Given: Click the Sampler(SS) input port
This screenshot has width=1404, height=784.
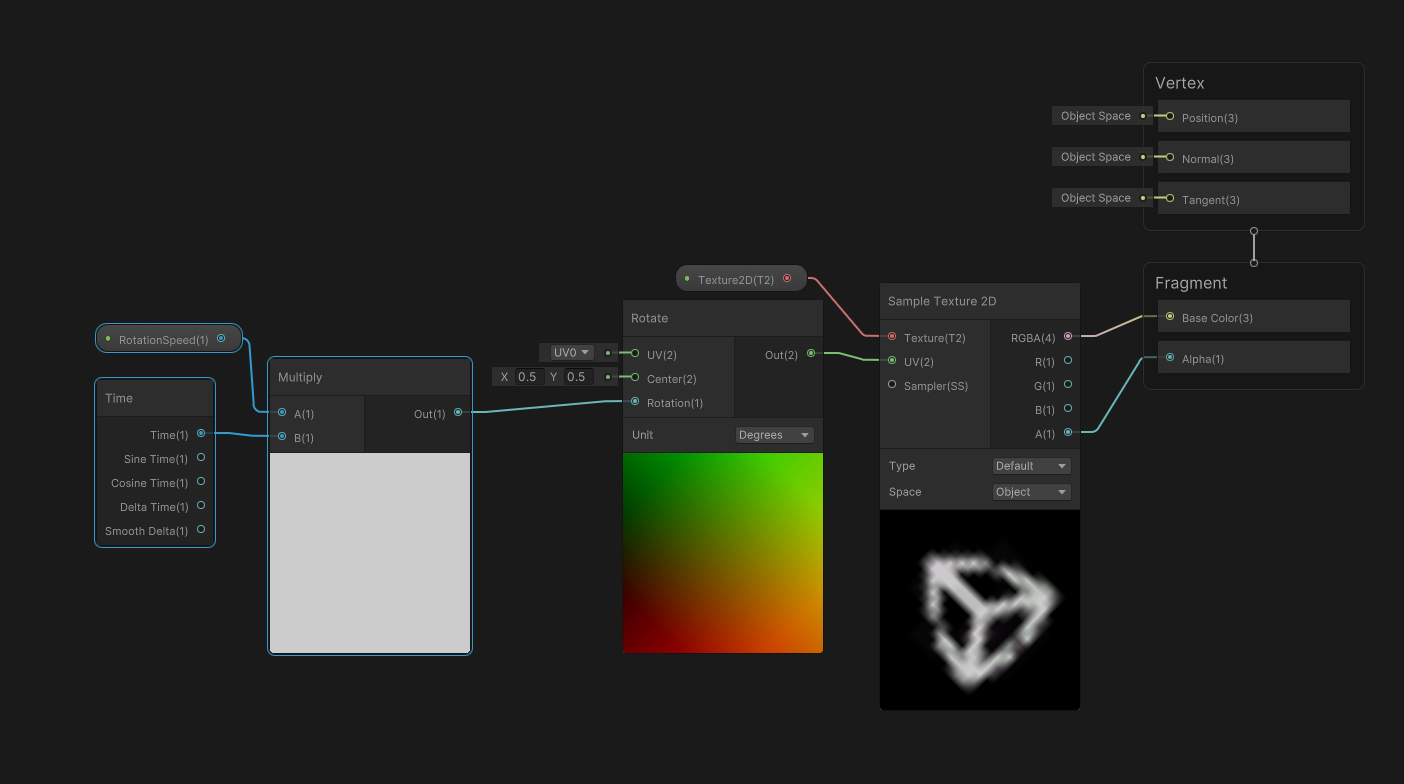Looking at the screenshot, I should (892, 385).
